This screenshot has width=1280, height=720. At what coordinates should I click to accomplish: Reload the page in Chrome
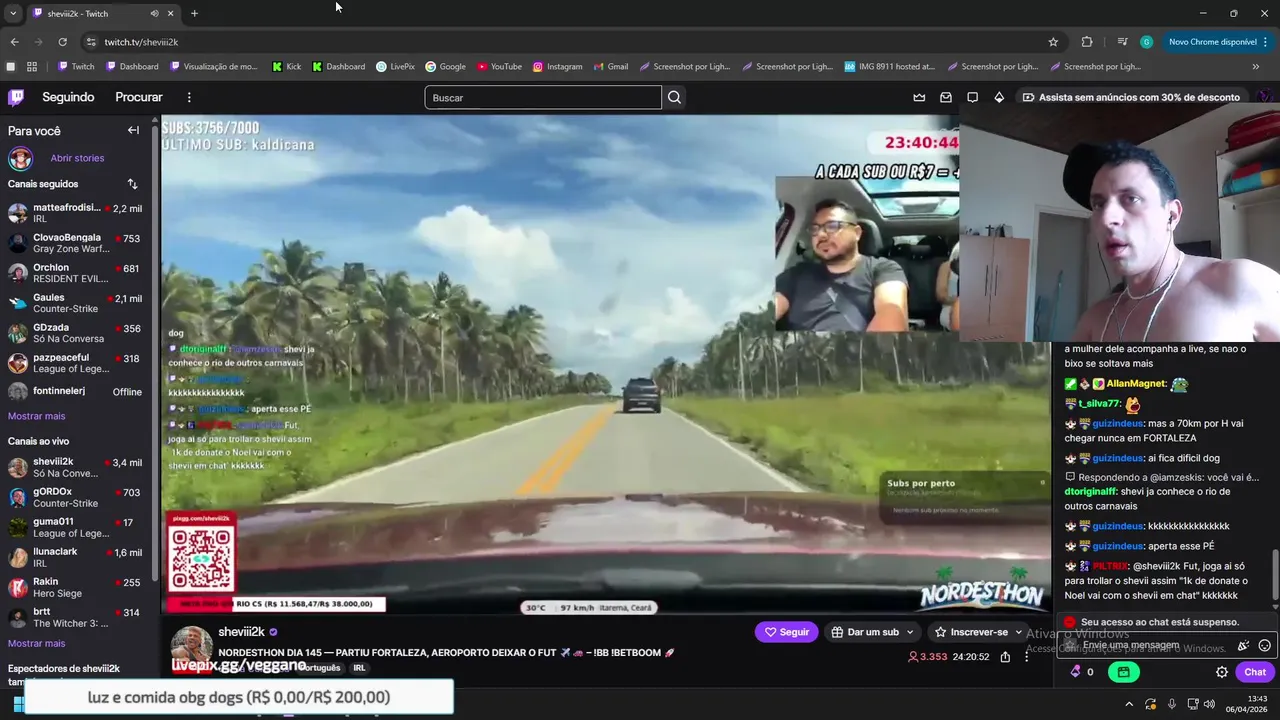62,42
